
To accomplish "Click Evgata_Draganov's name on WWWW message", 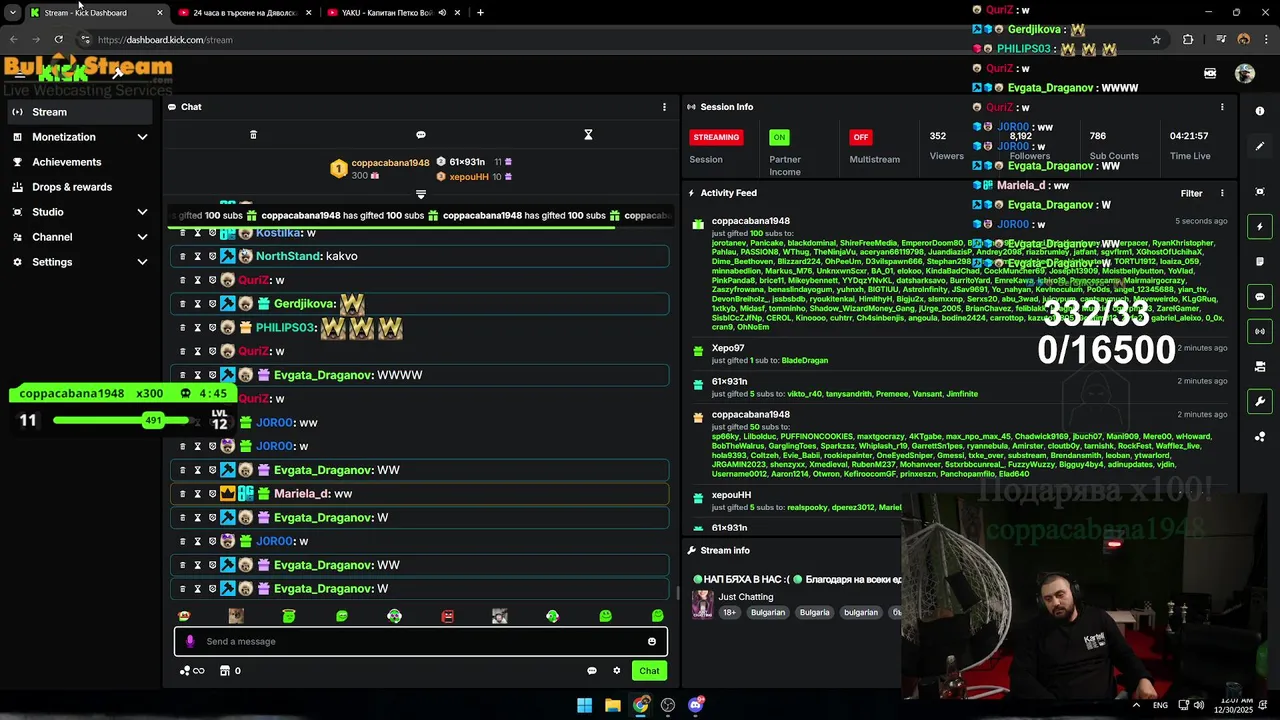I will pyautogui.click(x=322, y=375).
